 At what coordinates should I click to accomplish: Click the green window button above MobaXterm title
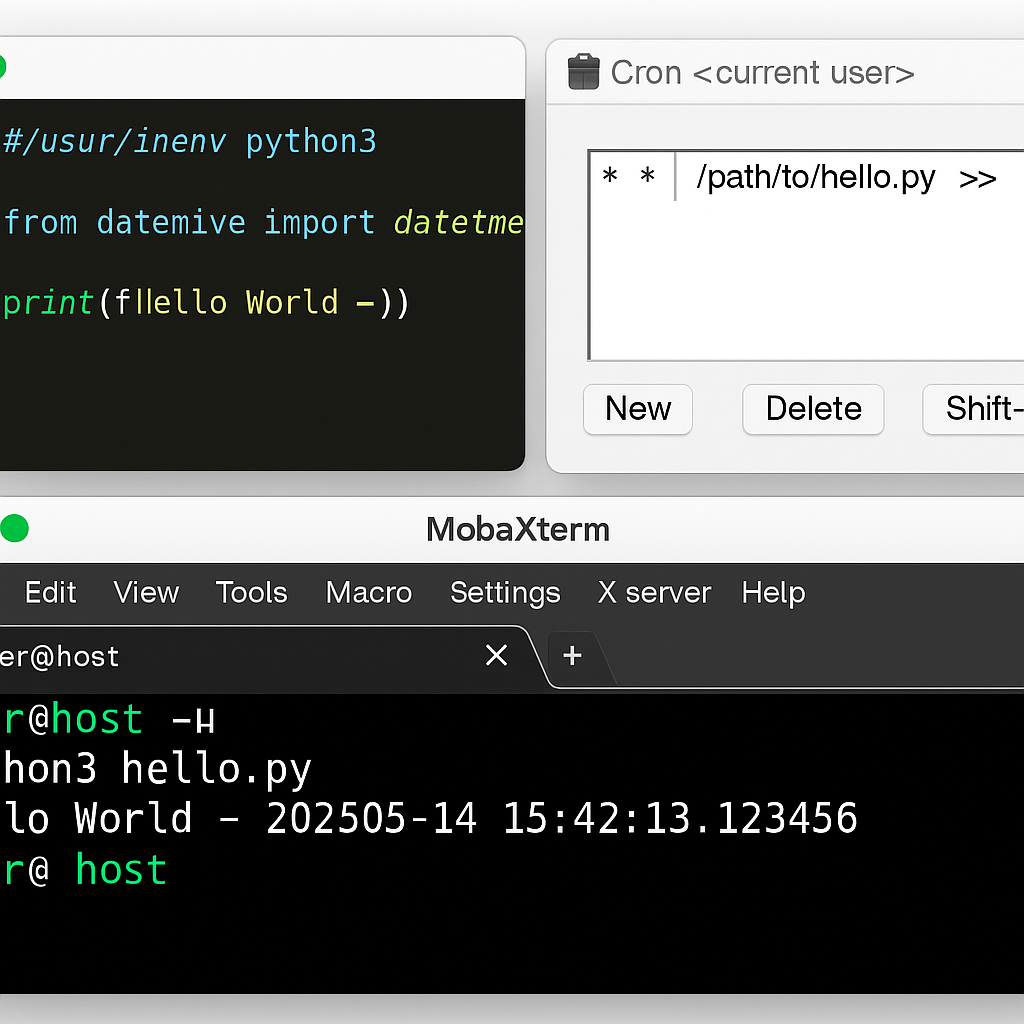pyautogui.click(x=15, y=529)
